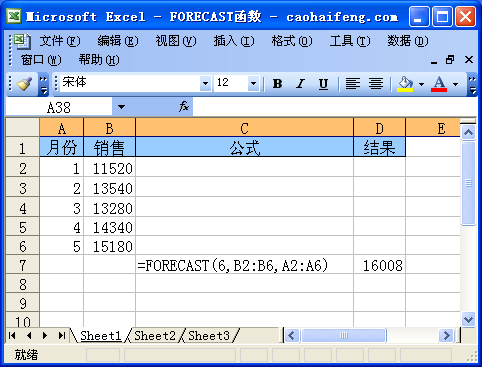Expand formatting toolbar options chevron at right
The image size is (482, 367).
[472, 84]
